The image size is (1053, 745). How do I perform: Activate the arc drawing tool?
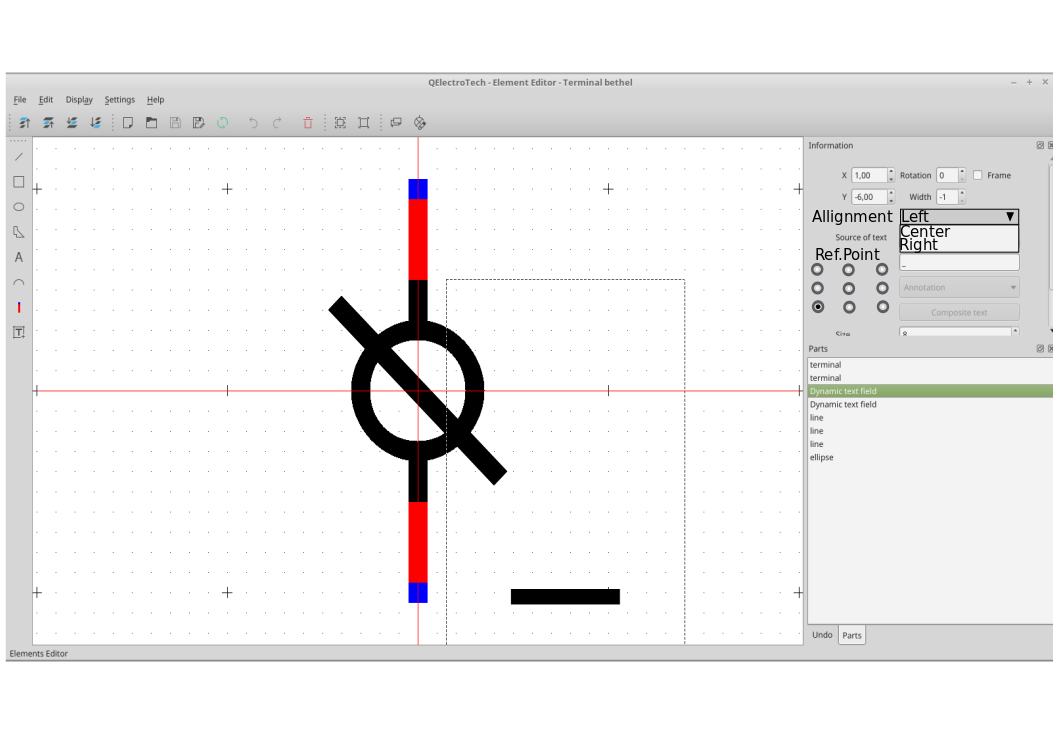[x=18, y=283]
